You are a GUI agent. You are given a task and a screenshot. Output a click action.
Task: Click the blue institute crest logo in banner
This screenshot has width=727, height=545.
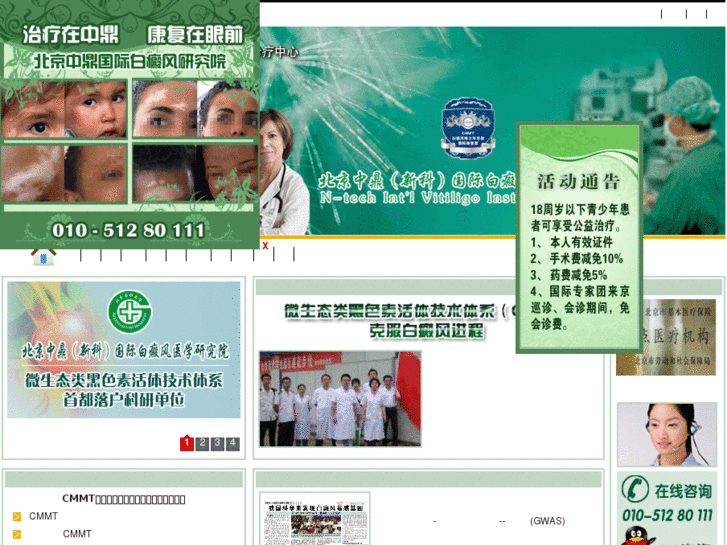467,128
